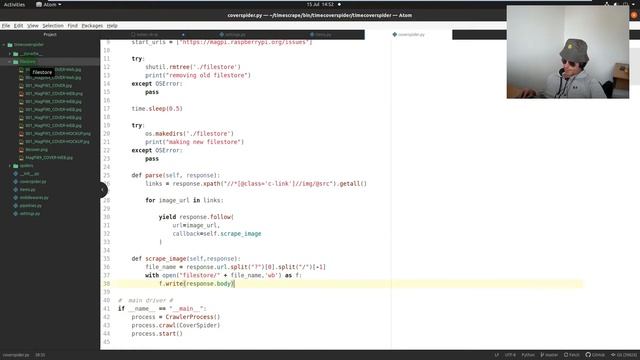Click line number 25 in the gutter

pos(107,175)
